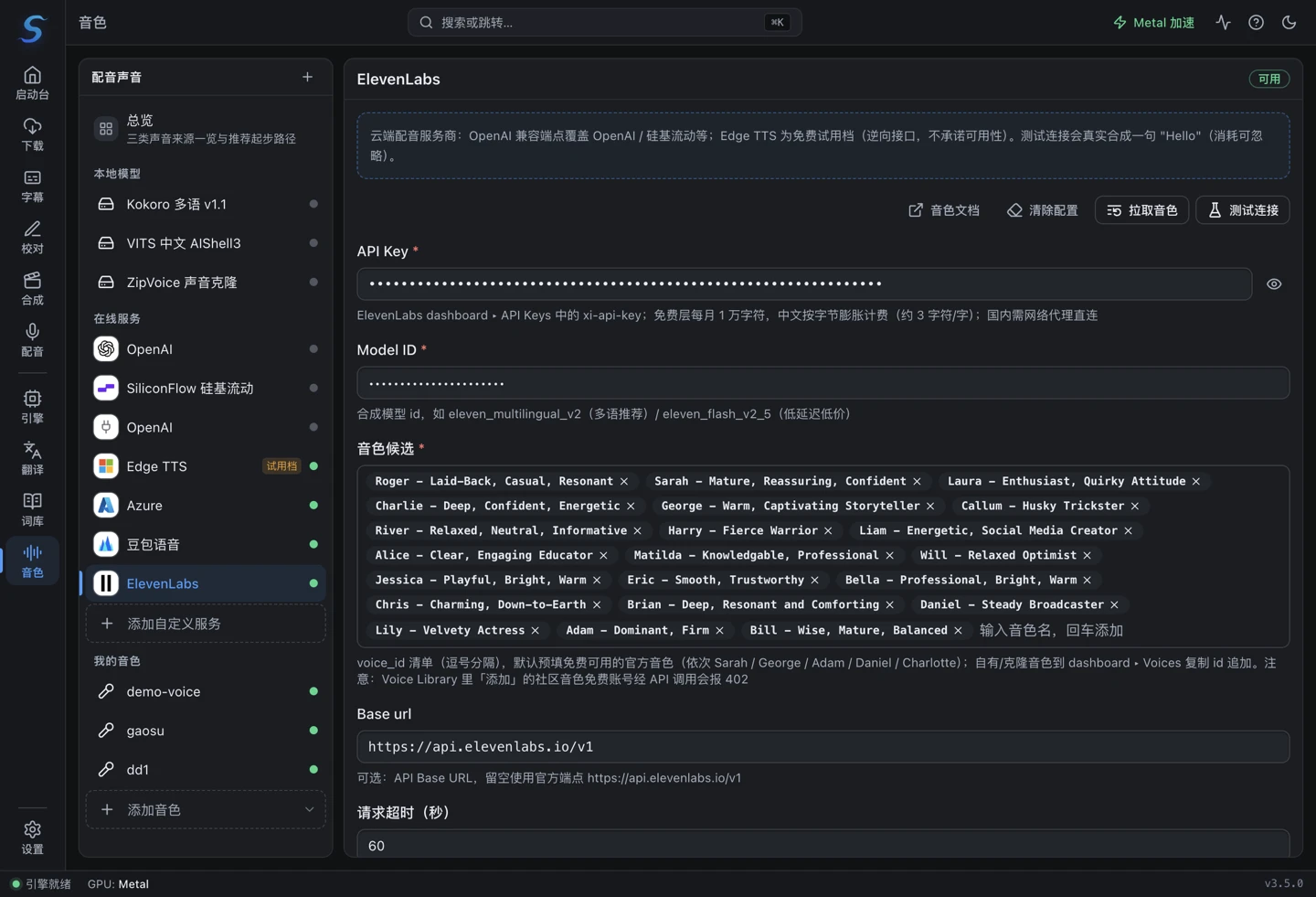
Task: Select the 豆包语音 service
Action: tap(206, 545)
